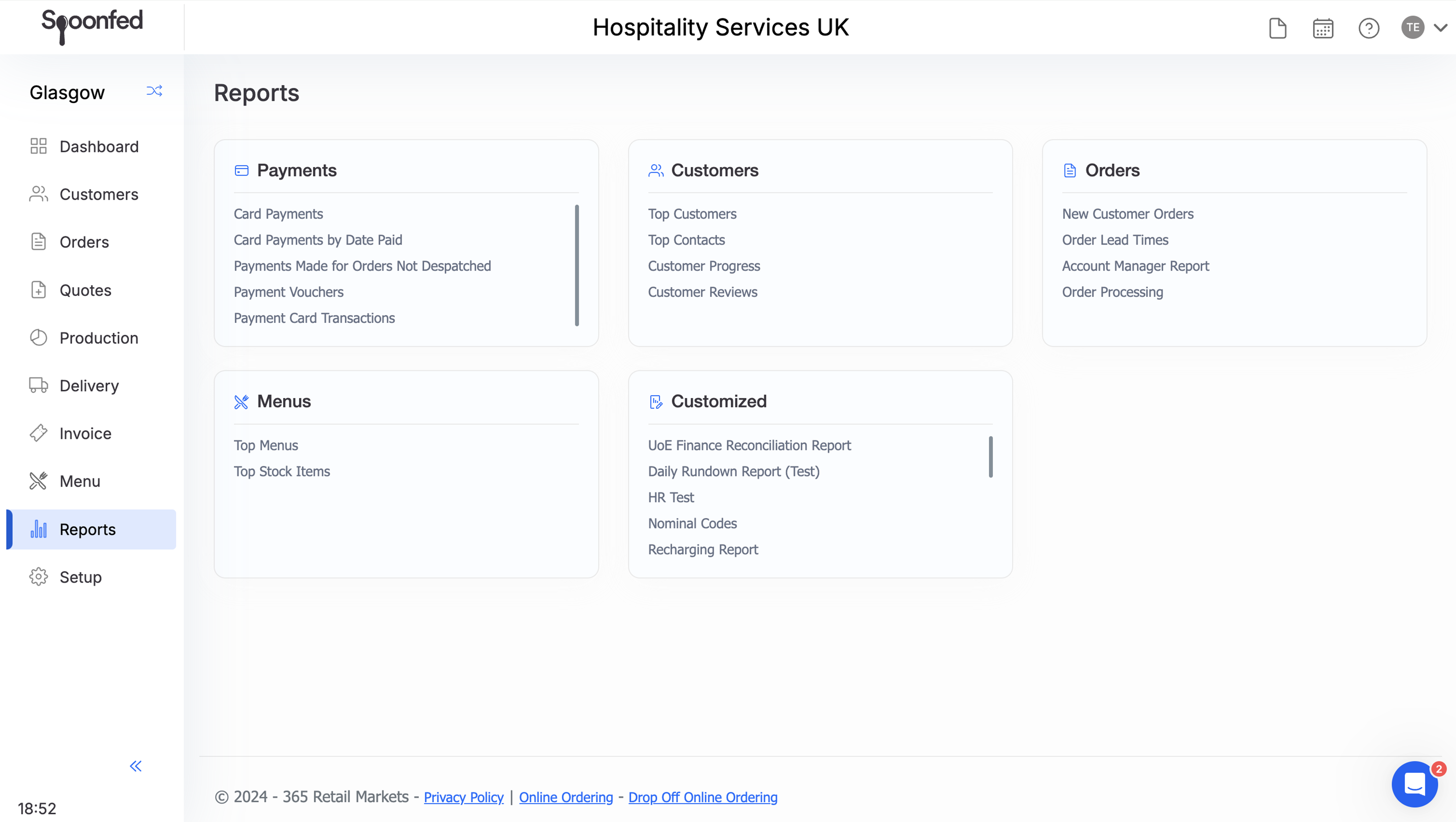This screenshot has width=1456, height=822.
Task: Click the Orders card document icon
Action: [x=1070, y=171]
